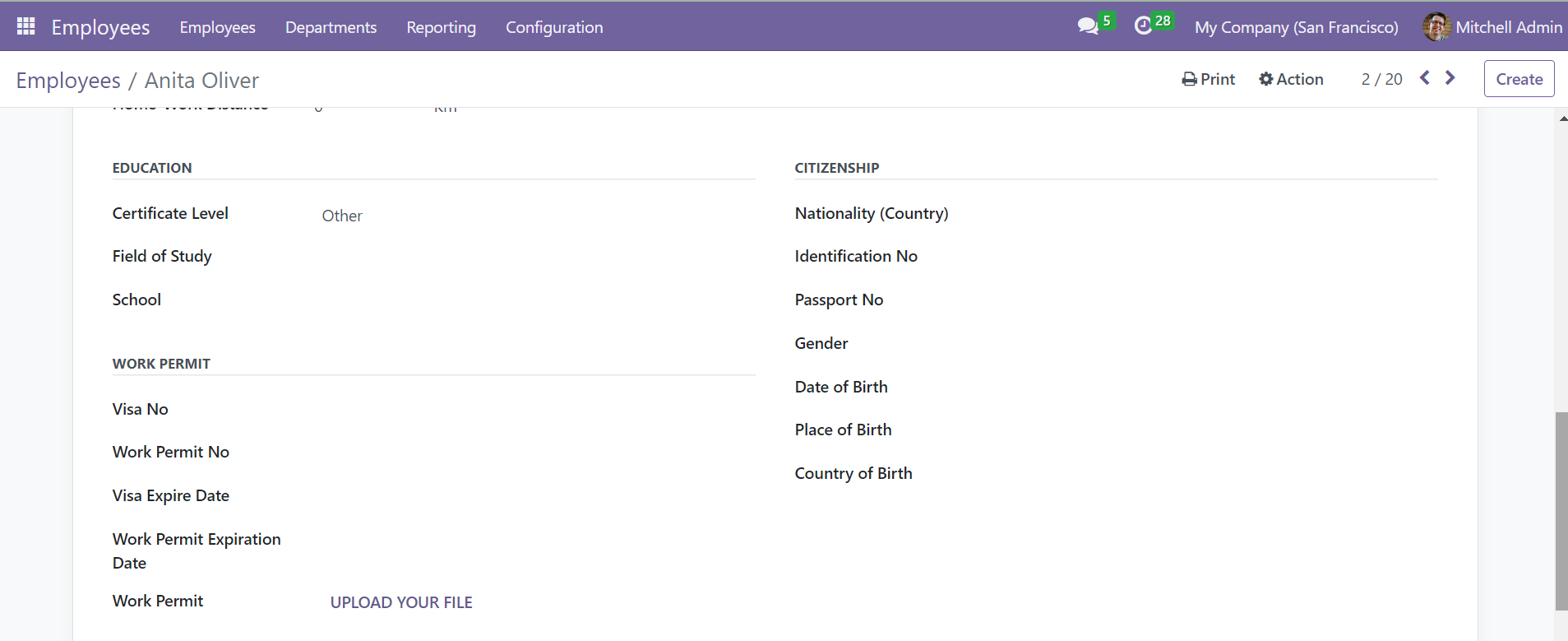Click the Create button
1568x641 pixels.
tap(1519, 79)
